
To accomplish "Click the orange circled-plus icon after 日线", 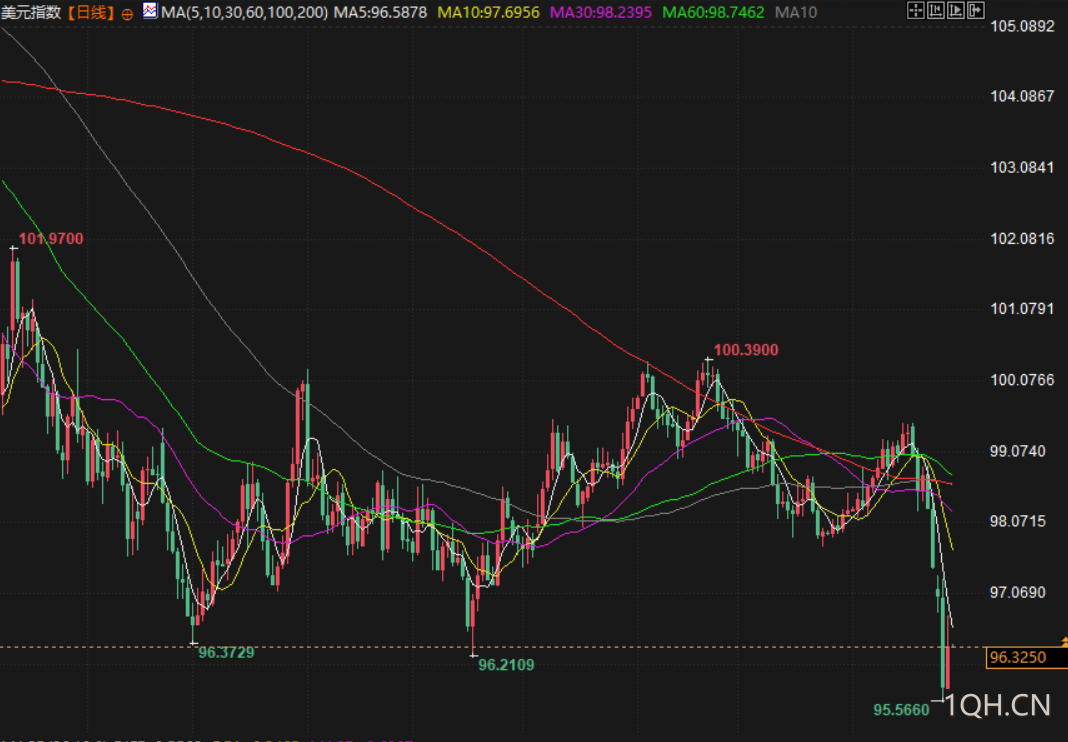I will (127, 14).
